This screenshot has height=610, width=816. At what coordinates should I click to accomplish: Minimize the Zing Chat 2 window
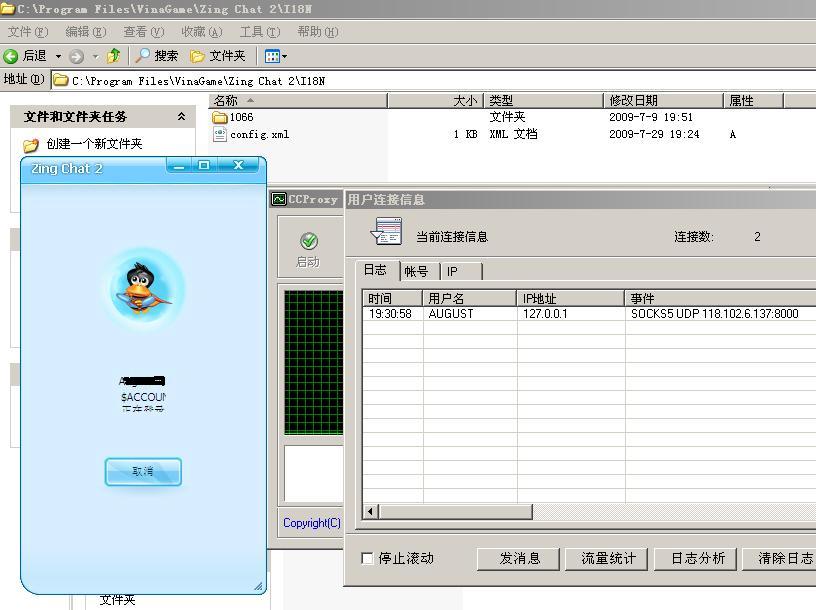(x=178, y=166)
